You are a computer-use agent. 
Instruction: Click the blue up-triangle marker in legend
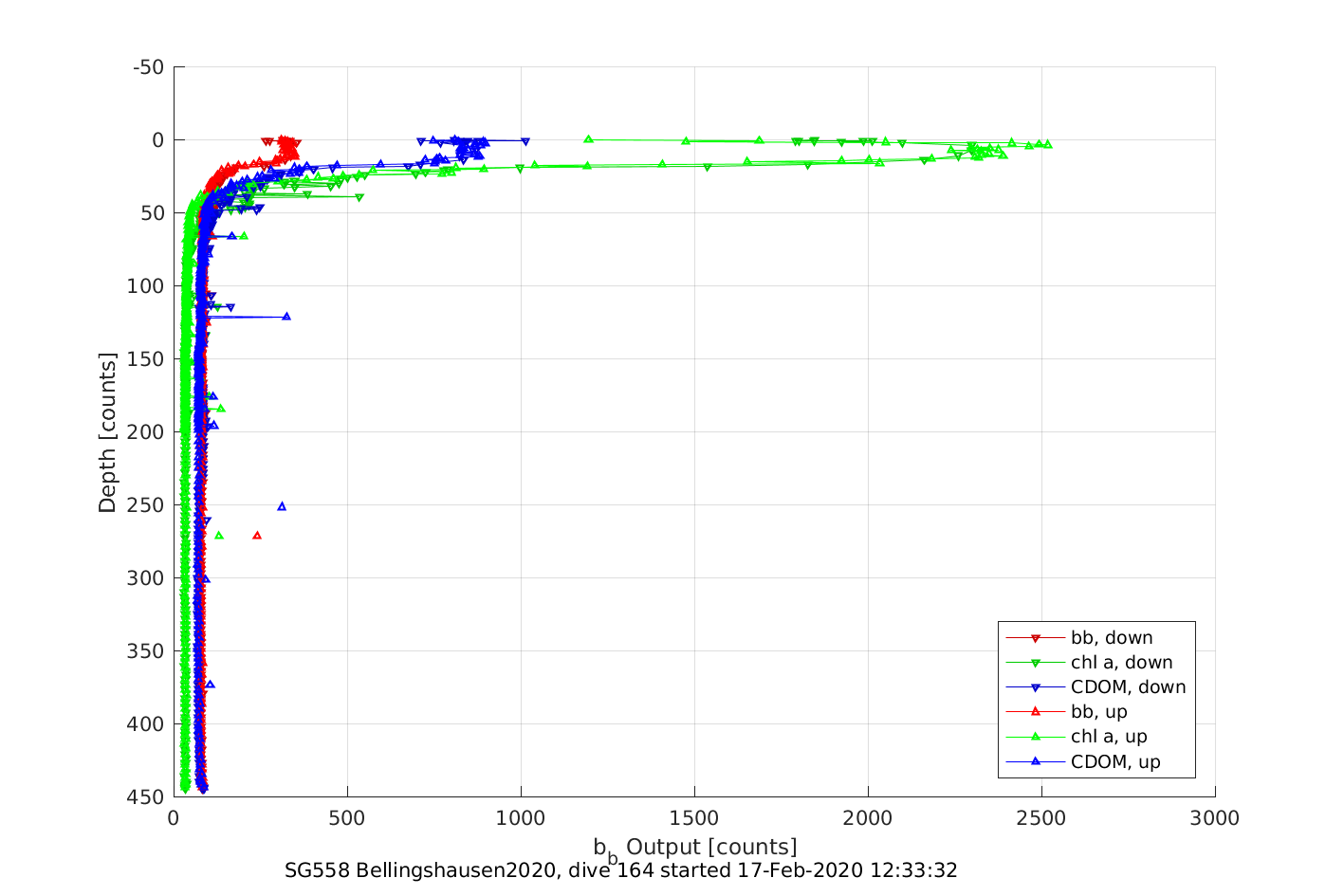(x=1036, y=761)
